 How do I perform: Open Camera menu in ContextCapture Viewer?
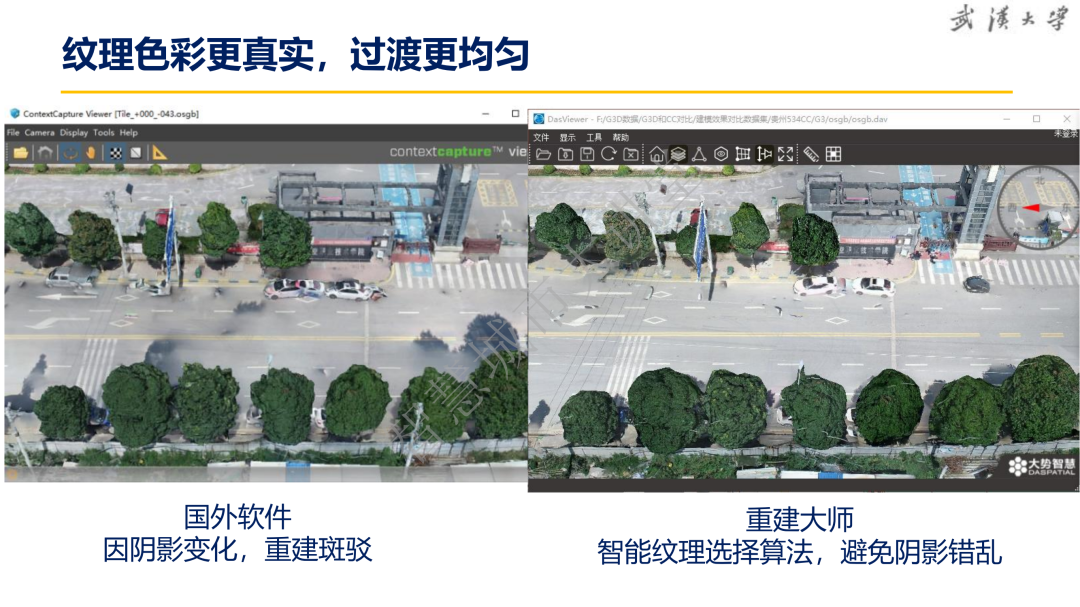coord(39,132)
